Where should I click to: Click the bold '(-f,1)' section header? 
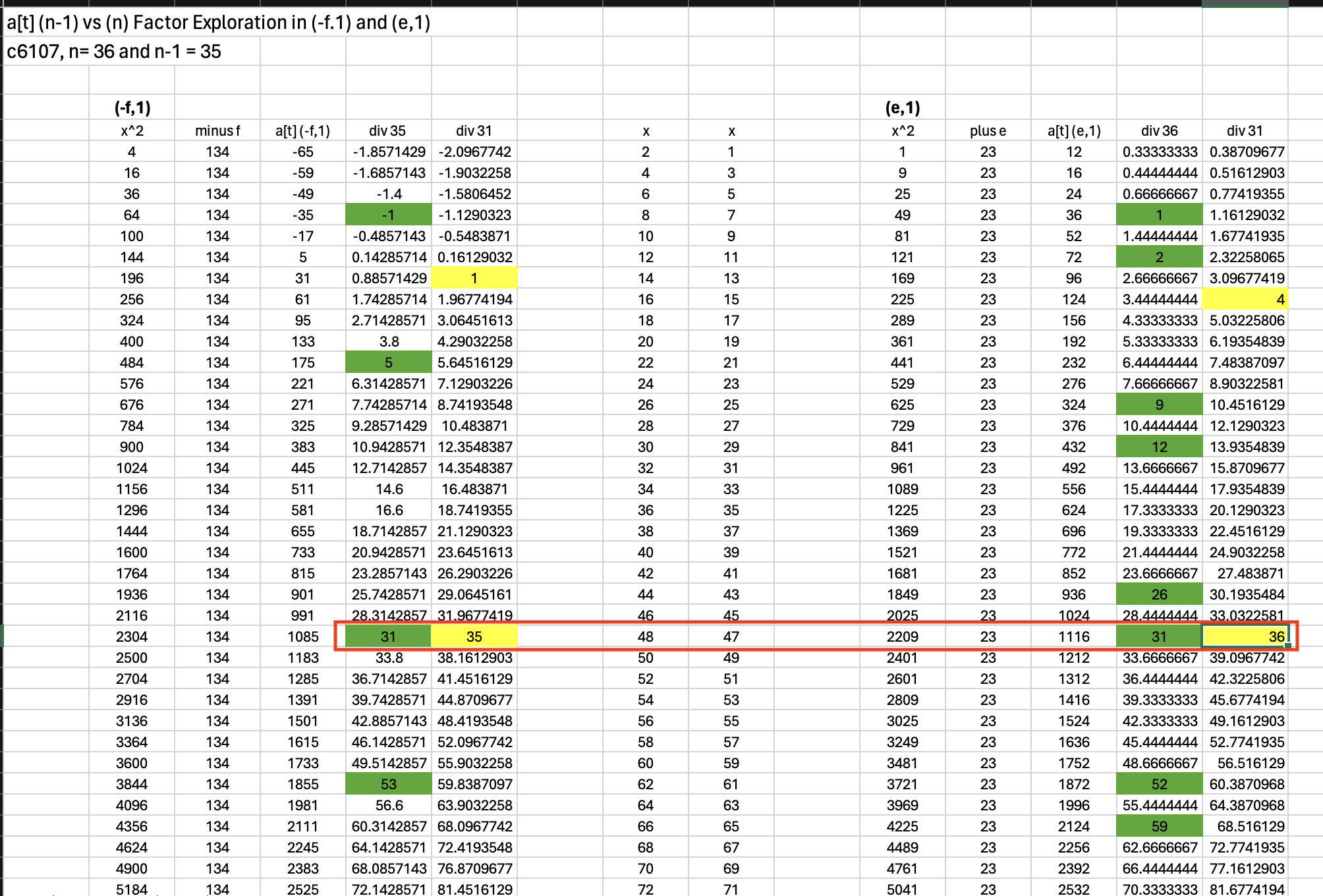132,107
